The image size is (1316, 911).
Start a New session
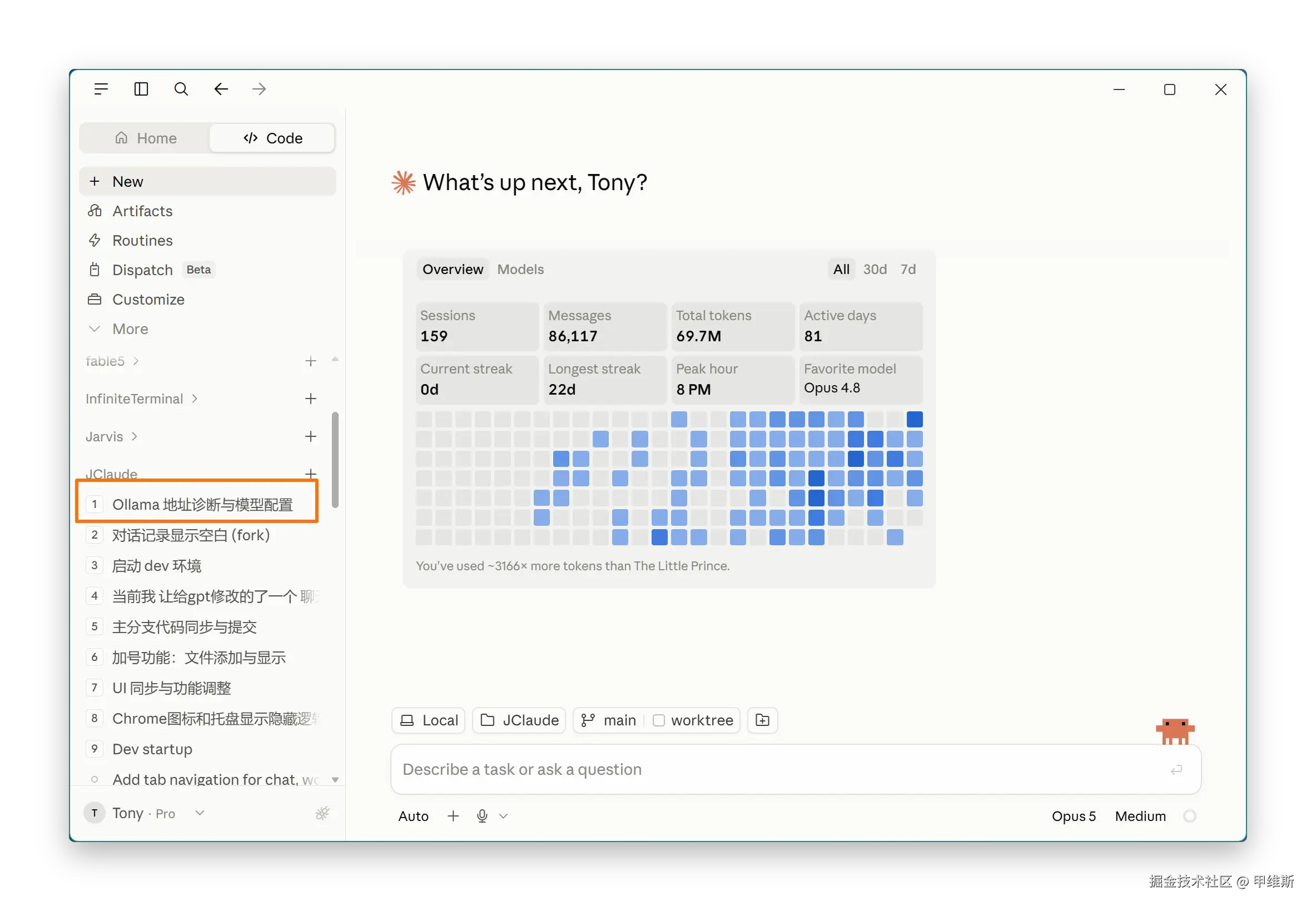(207, 182)
